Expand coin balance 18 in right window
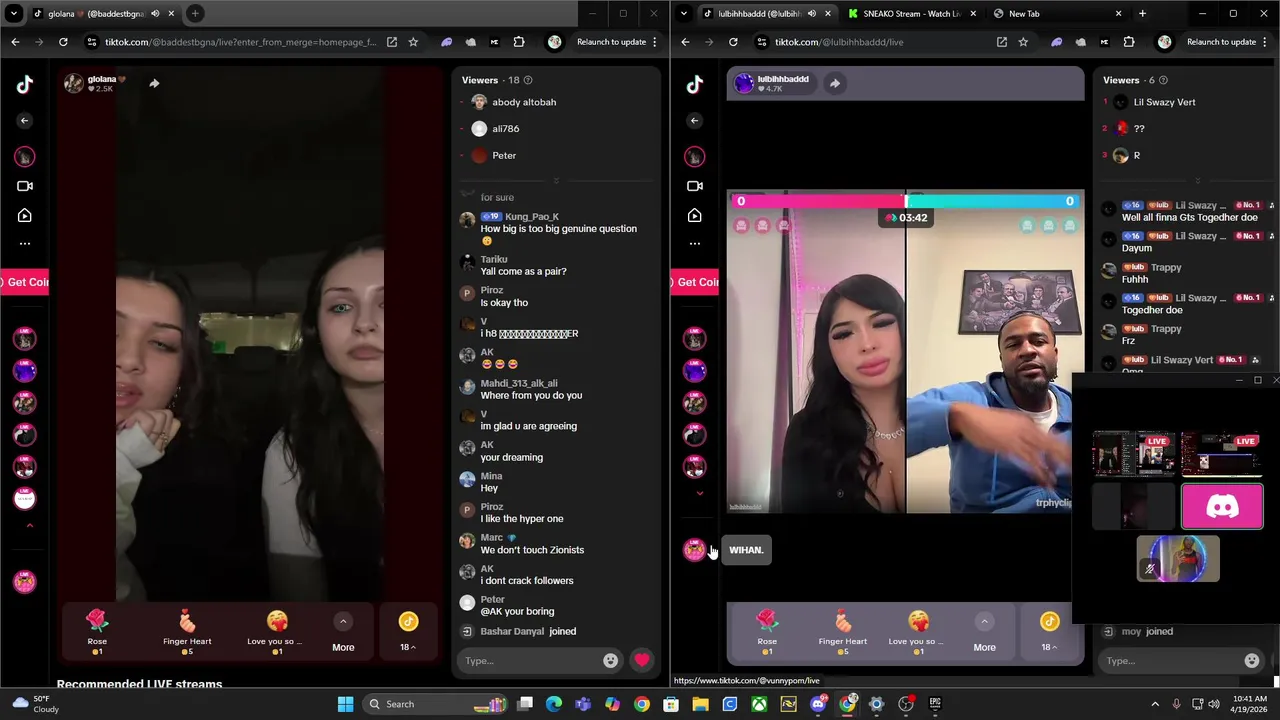This screenshot has width=1280, height=720. 1049,631
